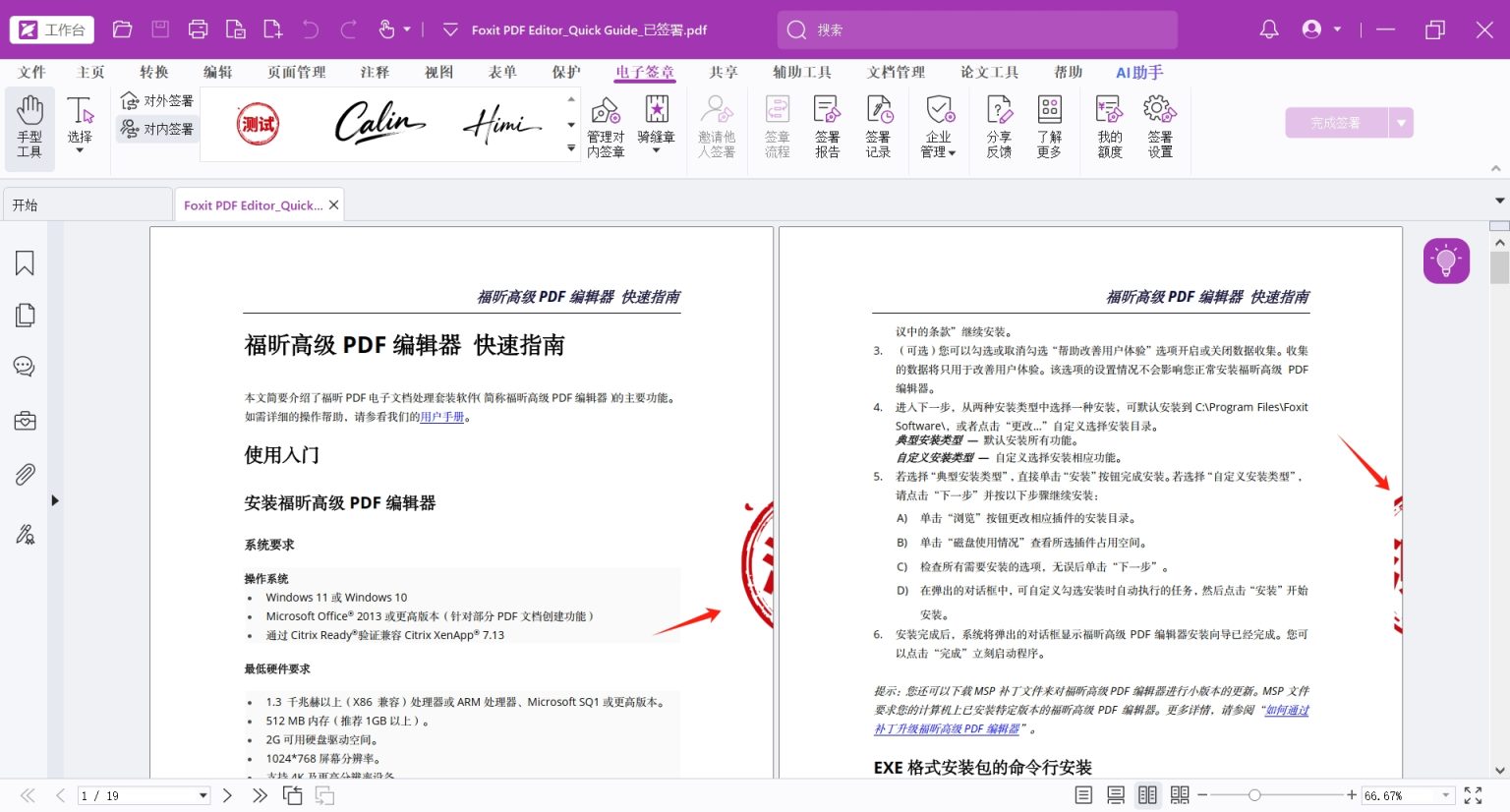Toggle full screen view icon

point(1473,795)
